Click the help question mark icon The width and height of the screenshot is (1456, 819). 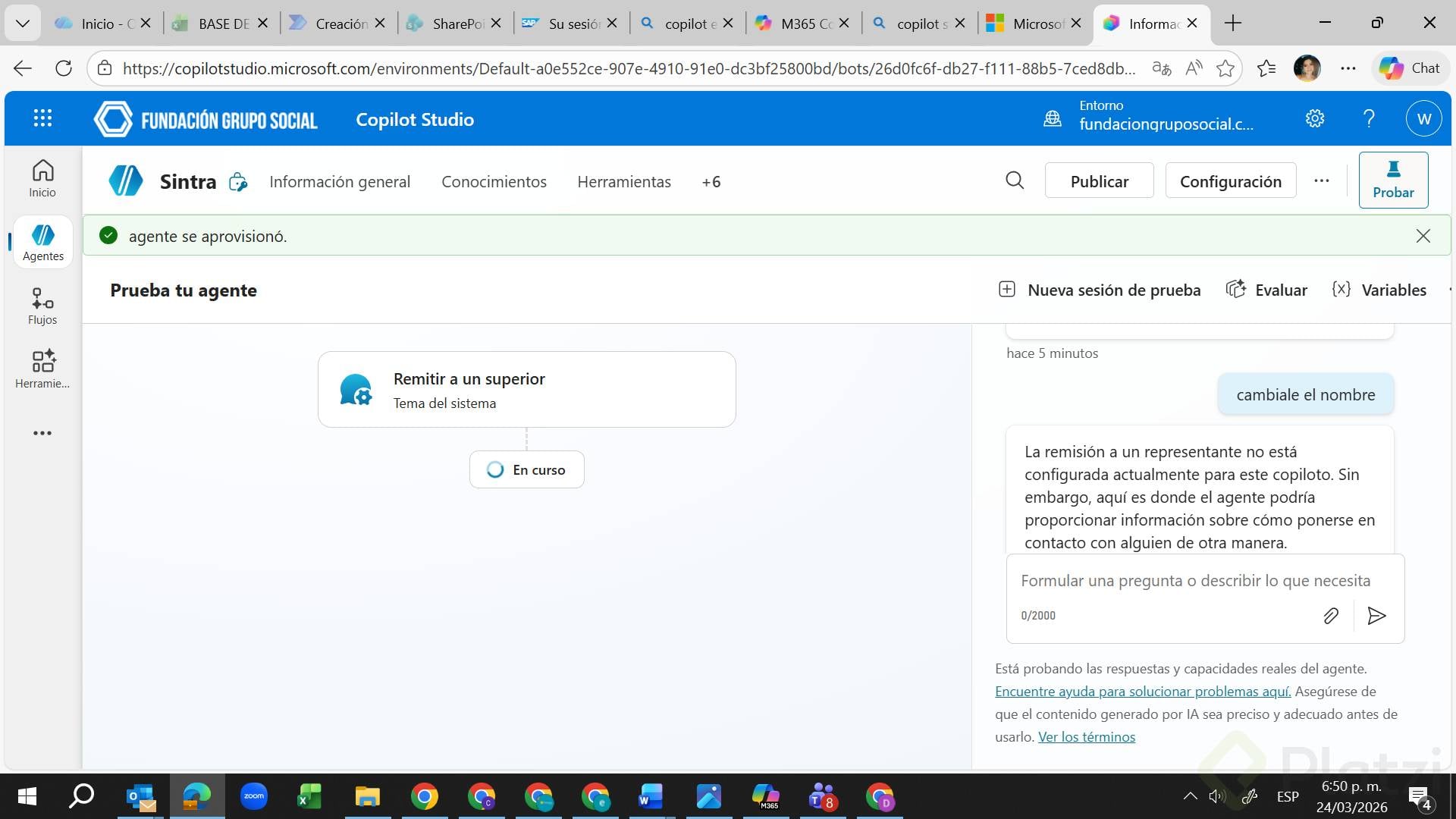1369,118
